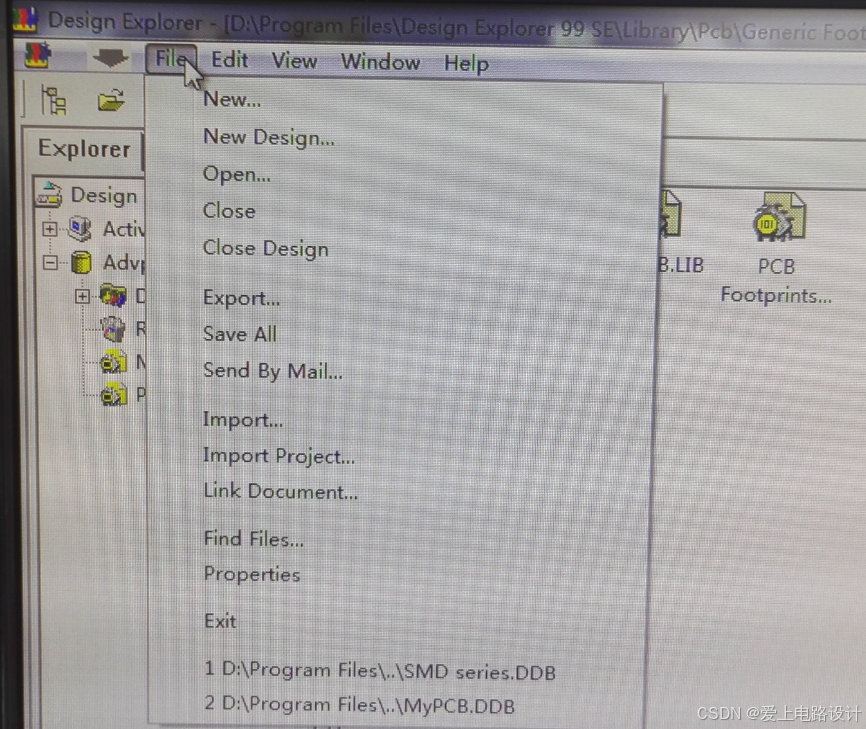The height and width of the screenshot is (729, 866).
Task: Select Export... menu entry
Action: 241,298
